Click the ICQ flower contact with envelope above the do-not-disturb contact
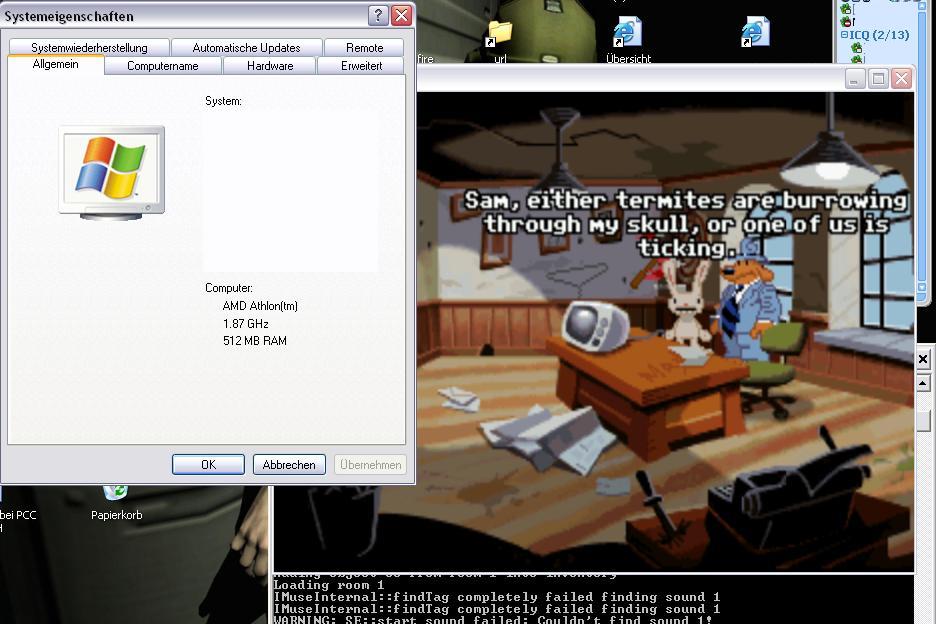This screenshot has height=624, width=936. click(x=846, y=9)
